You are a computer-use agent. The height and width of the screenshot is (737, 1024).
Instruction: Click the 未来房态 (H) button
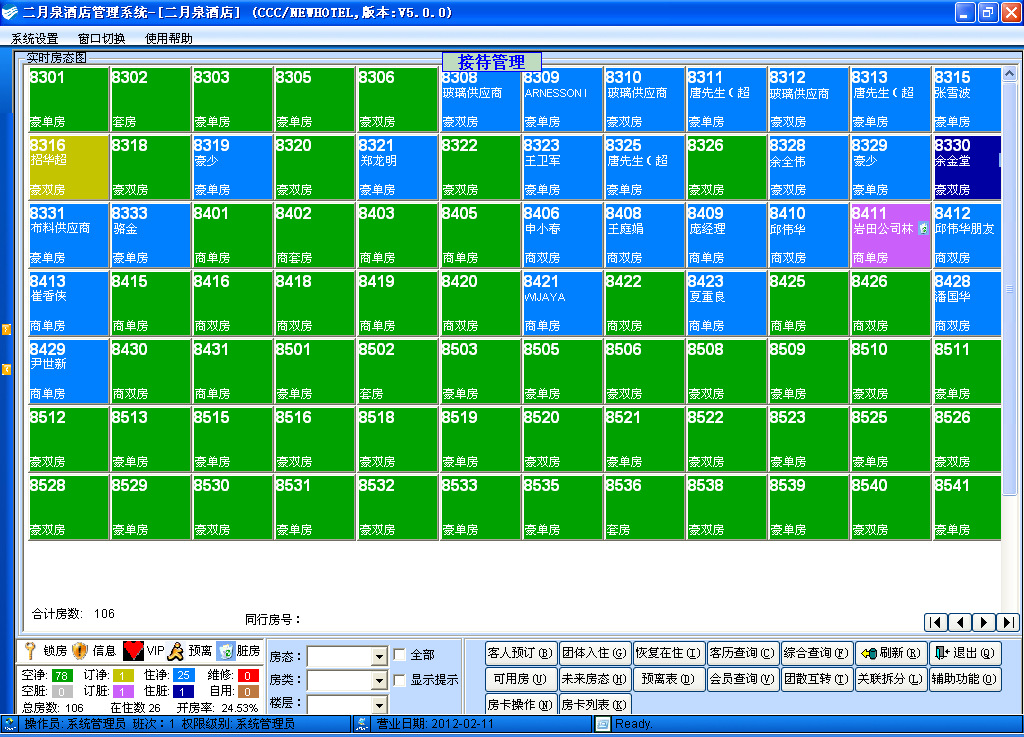[x=594, y=679]
